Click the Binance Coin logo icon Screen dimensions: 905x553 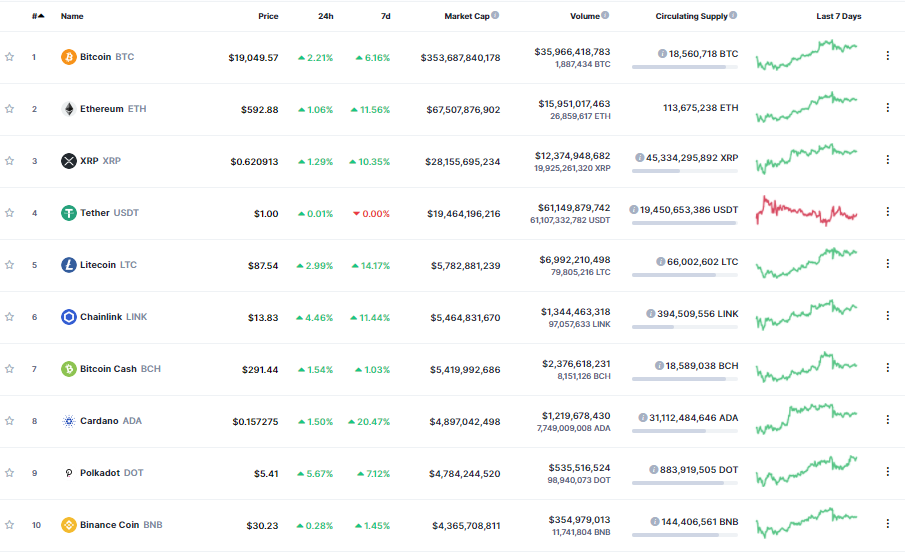tap(68, 525)
